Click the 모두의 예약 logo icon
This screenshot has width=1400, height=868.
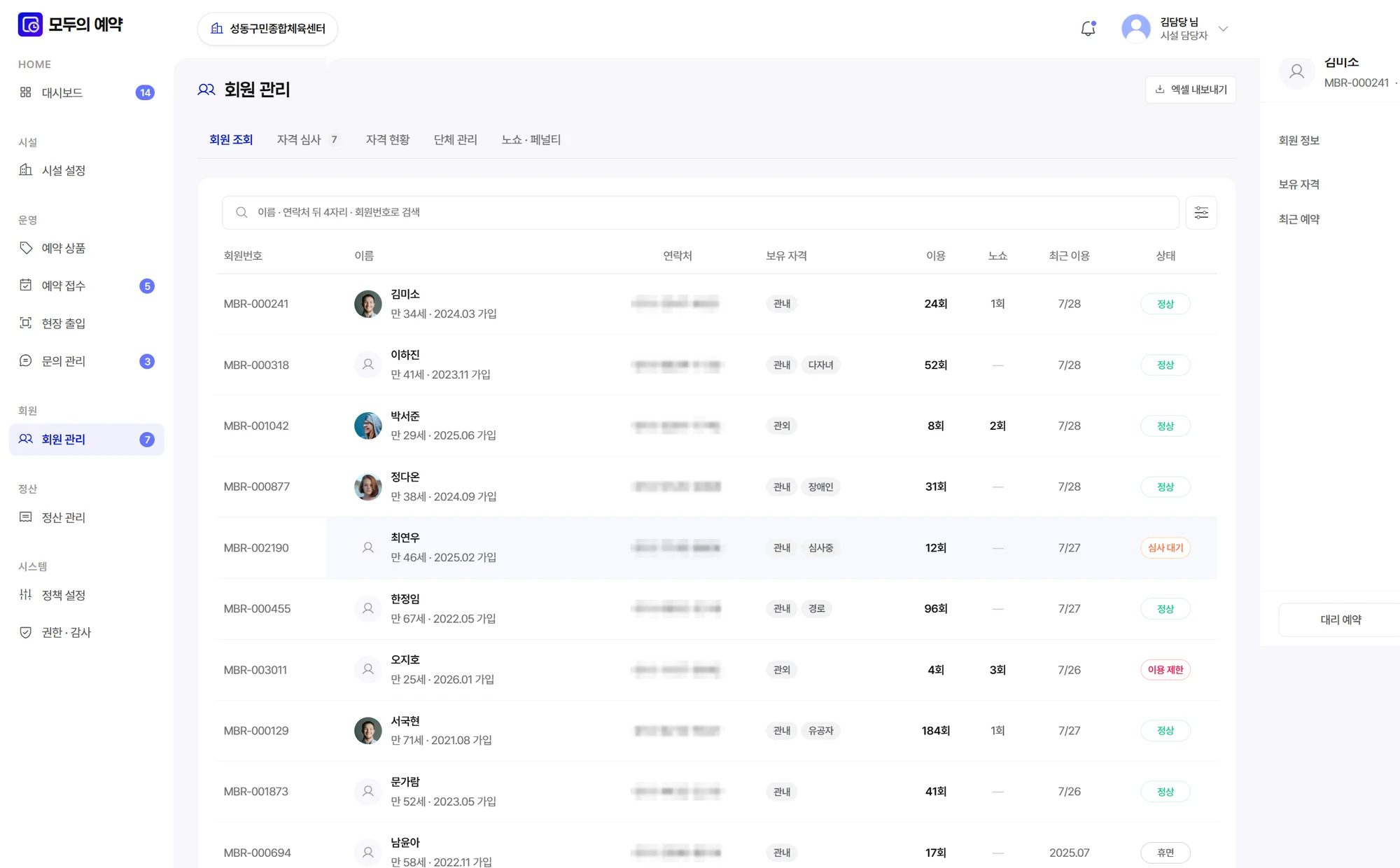[x=30, y=24]
